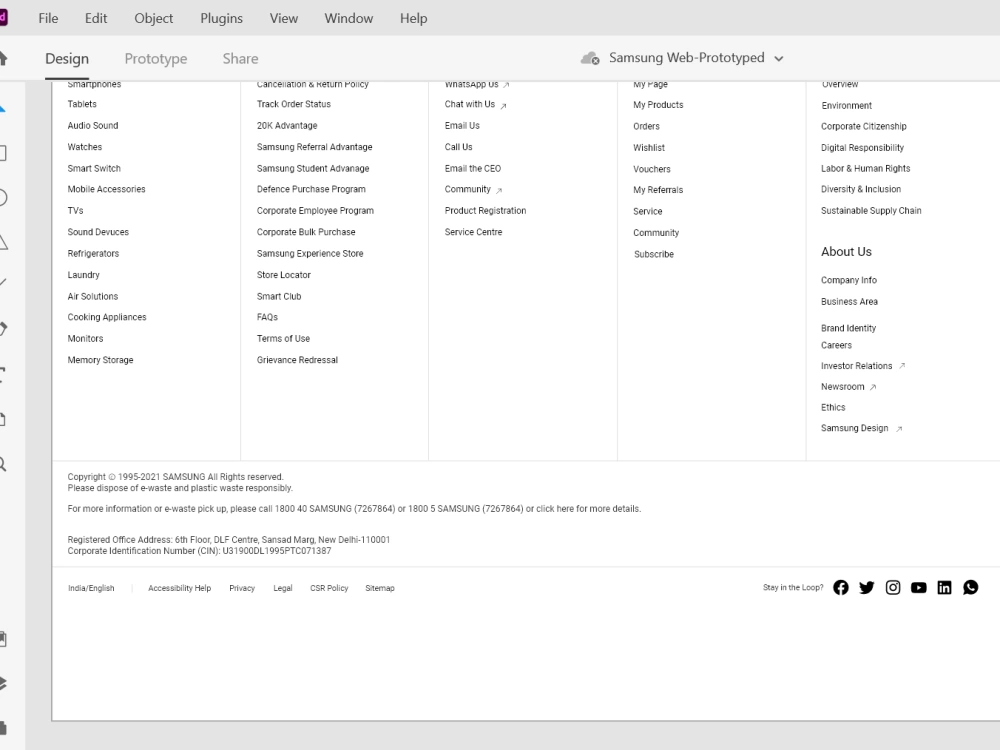The height and width of the screenshot is (750, 1000).
Task: Select the Zoom magnifier tool
Action: [x=3, y=464]
